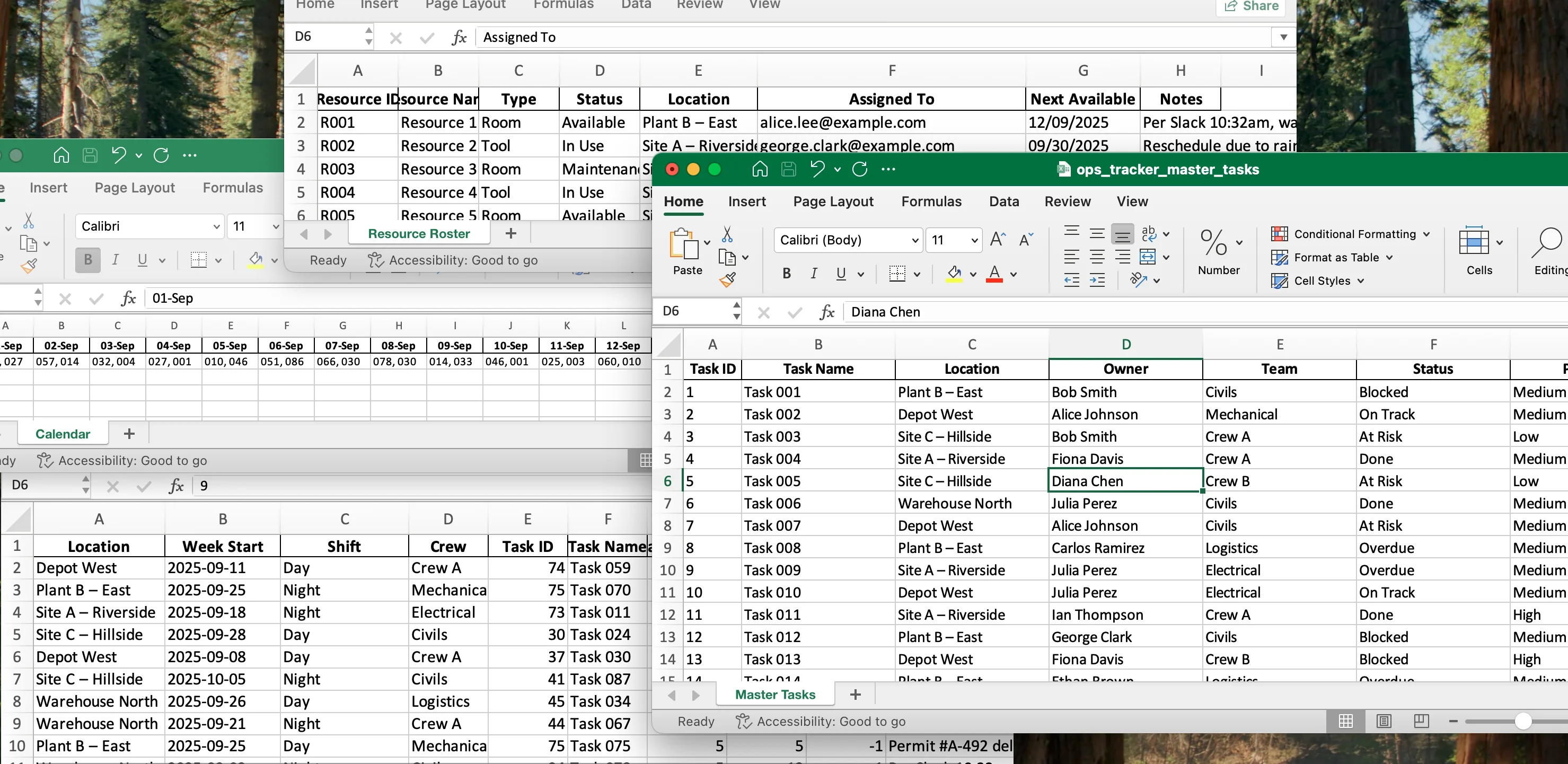Image resolution: width=1568 pixels, height=764 pixels.
Task: Click Accessibility: Good to go in ops_tracker_master_tasks
Action: tap(820, 722)
